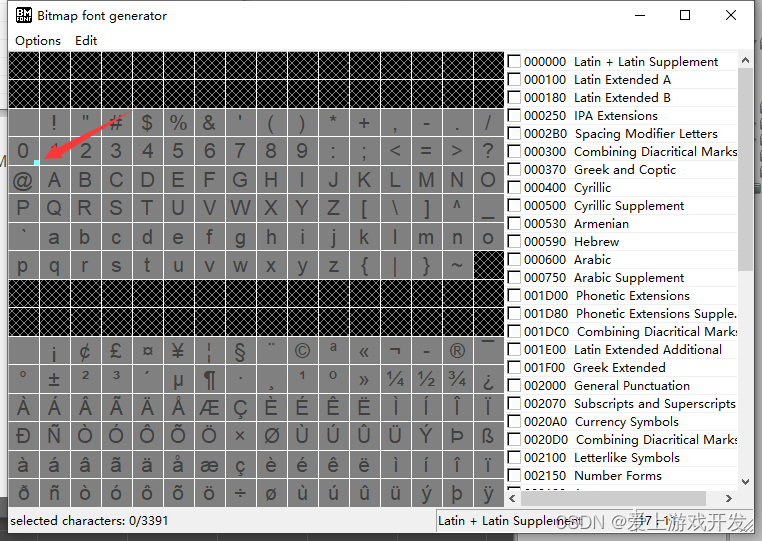Select the digit 0 glyph
The image size is (762, 541).
click(x=23, y=151)
